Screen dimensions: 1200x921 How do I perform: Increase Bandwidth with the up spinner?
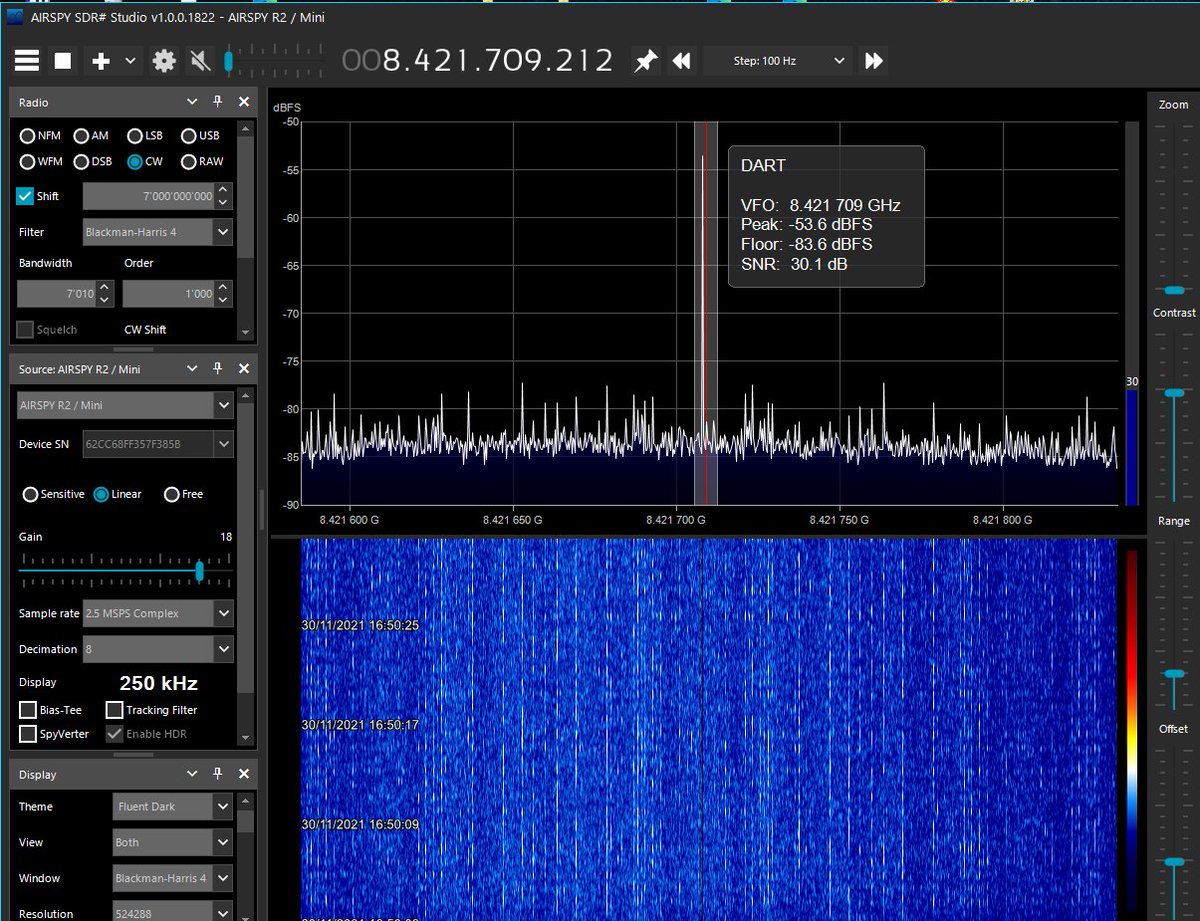coord(105,288)
